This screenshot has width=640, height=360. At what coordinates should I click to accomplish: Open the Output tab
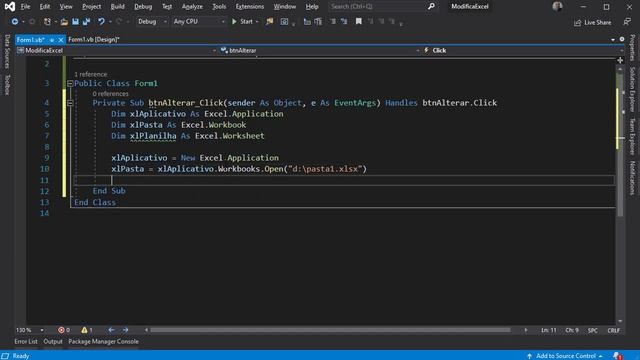pyautogui.click(x=53, y=341)
